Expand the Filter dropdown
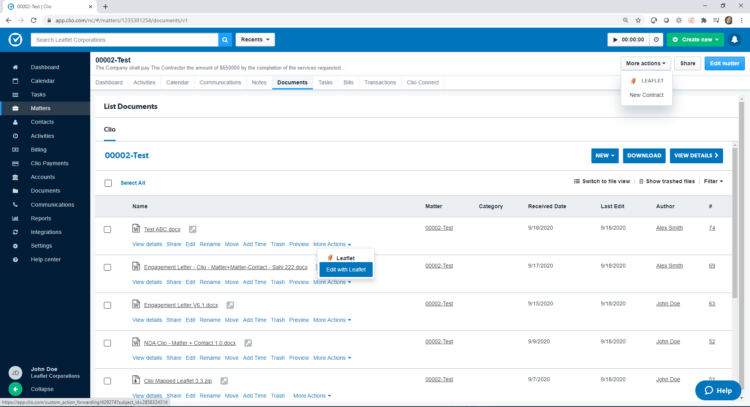Viewport: 750px width, 407px height. point(713,181)
